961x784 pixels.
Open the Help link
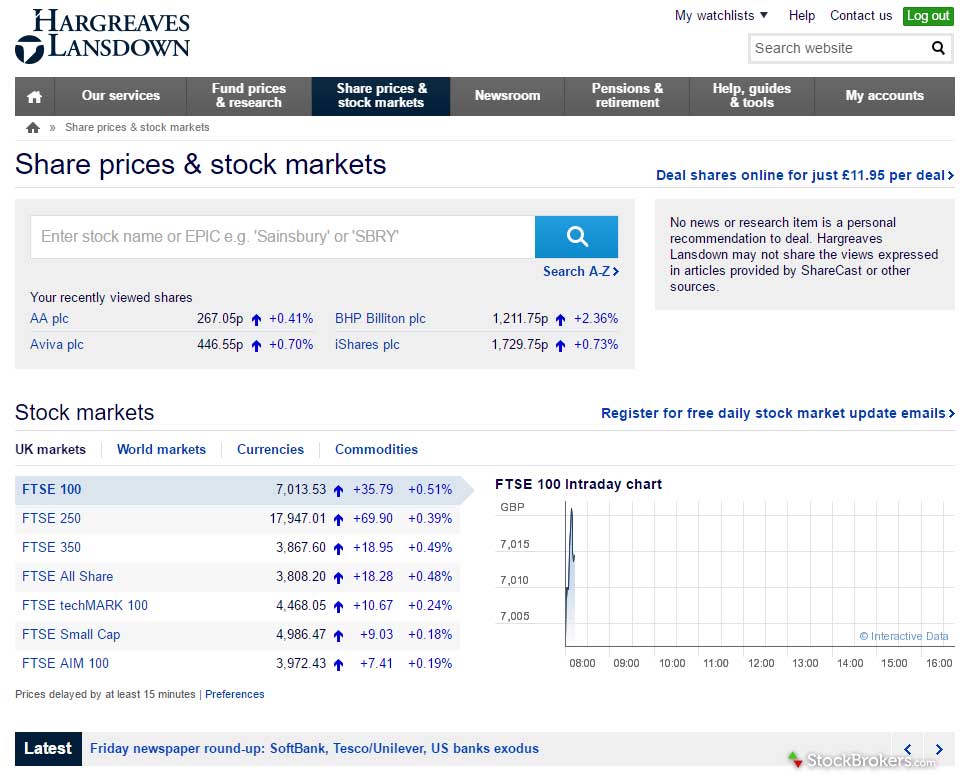click(802, 15)
